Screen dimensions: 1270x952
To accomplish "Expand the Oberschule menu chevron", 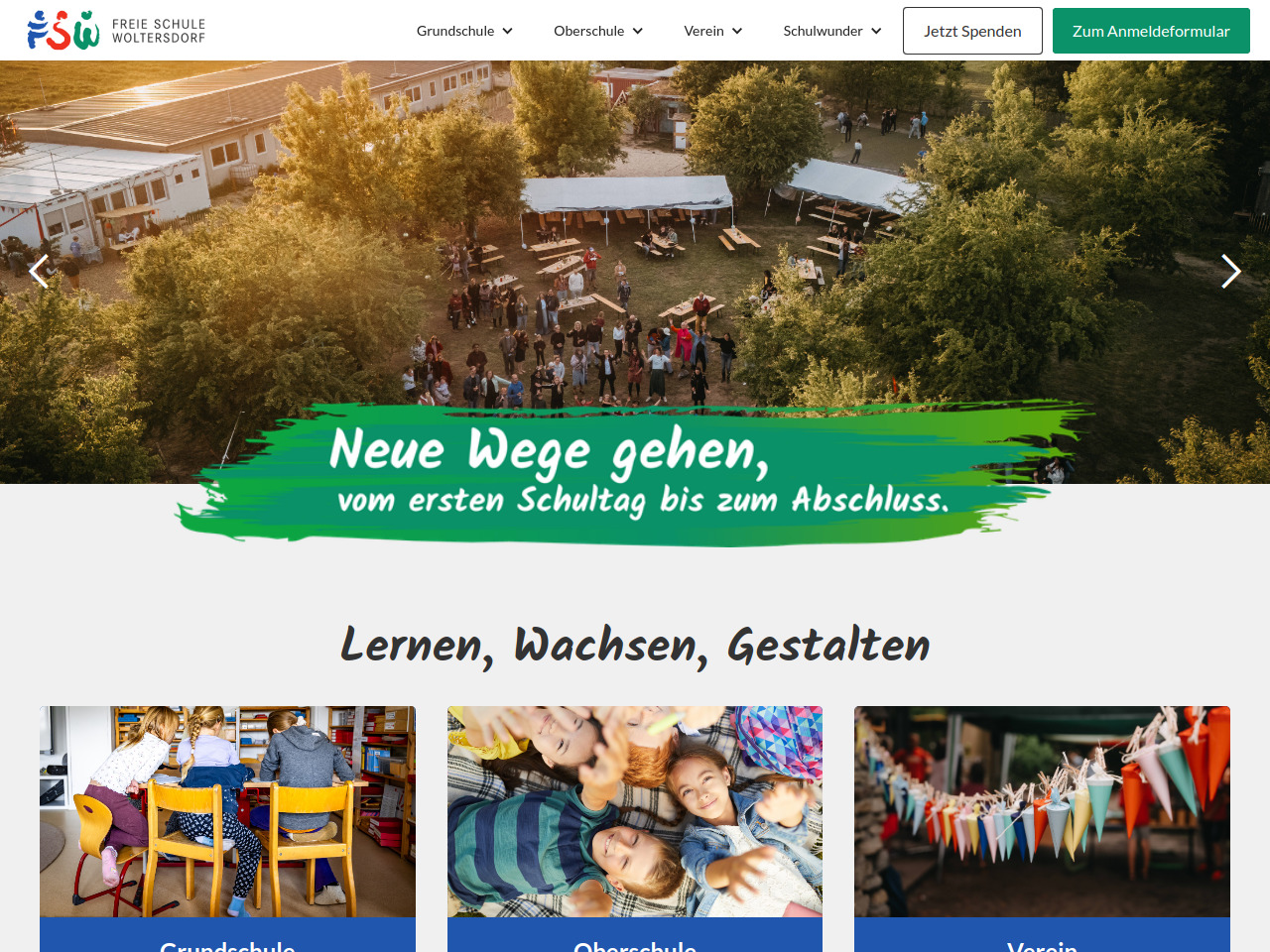I will pyautogui.click(x=637, y=31).
